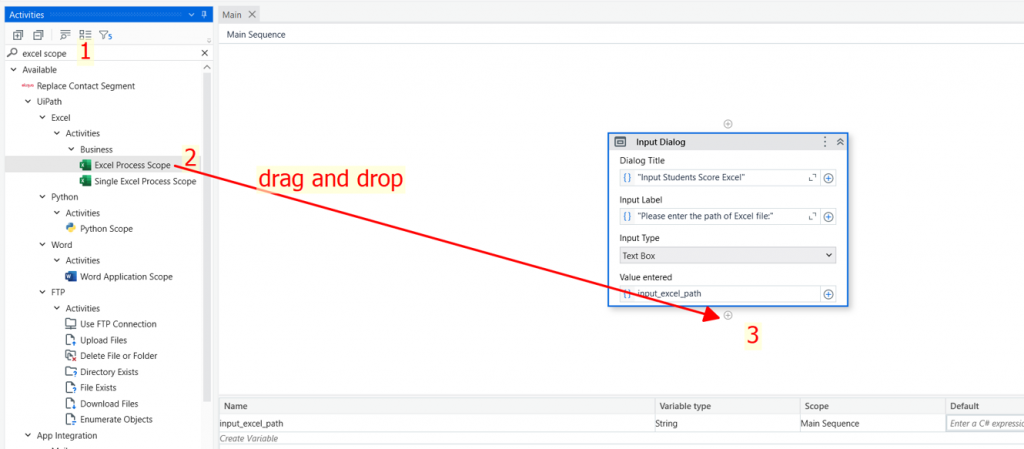Image resolution: width=1024 pixels, height=449 pixels.
Task: Click the grouped list view icon
Action: (x=86, y=35)
